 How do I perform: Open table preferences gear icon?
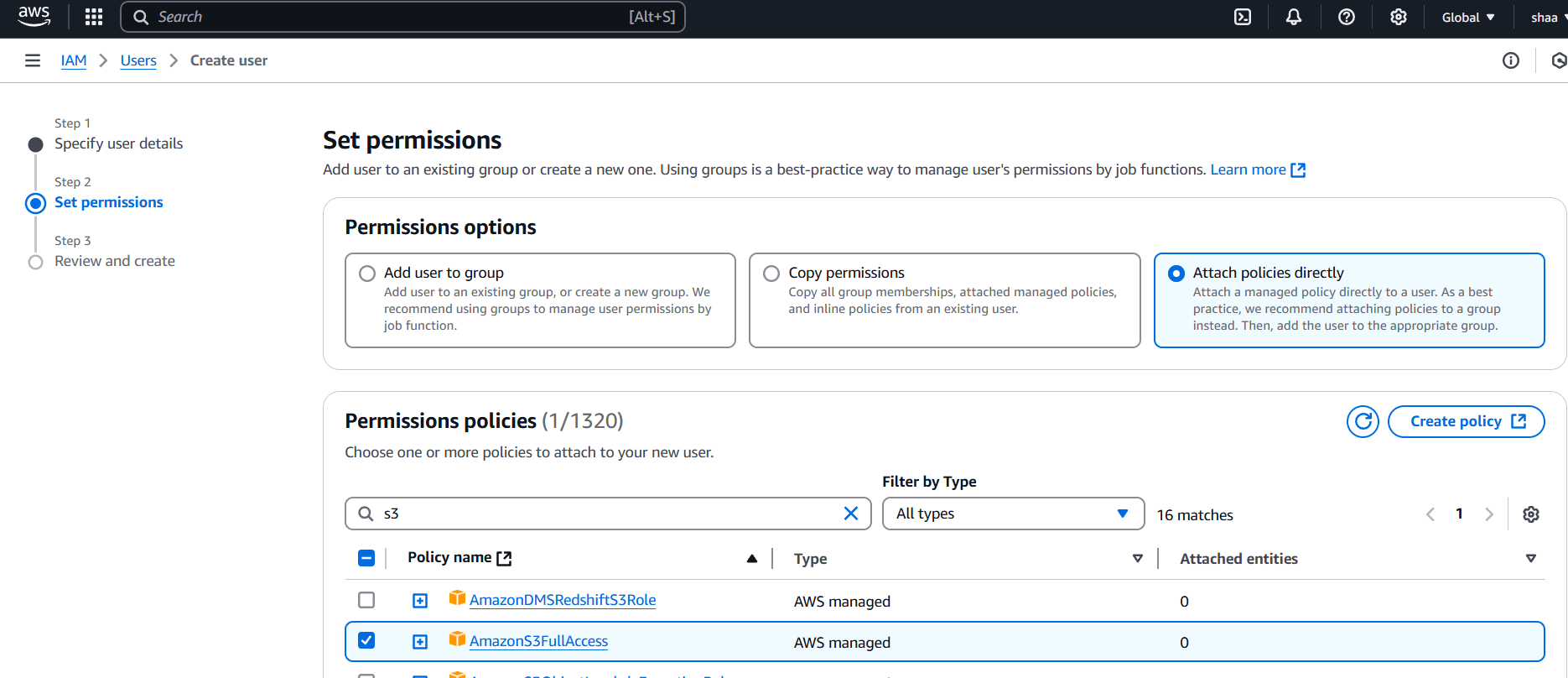[1531, 514]
